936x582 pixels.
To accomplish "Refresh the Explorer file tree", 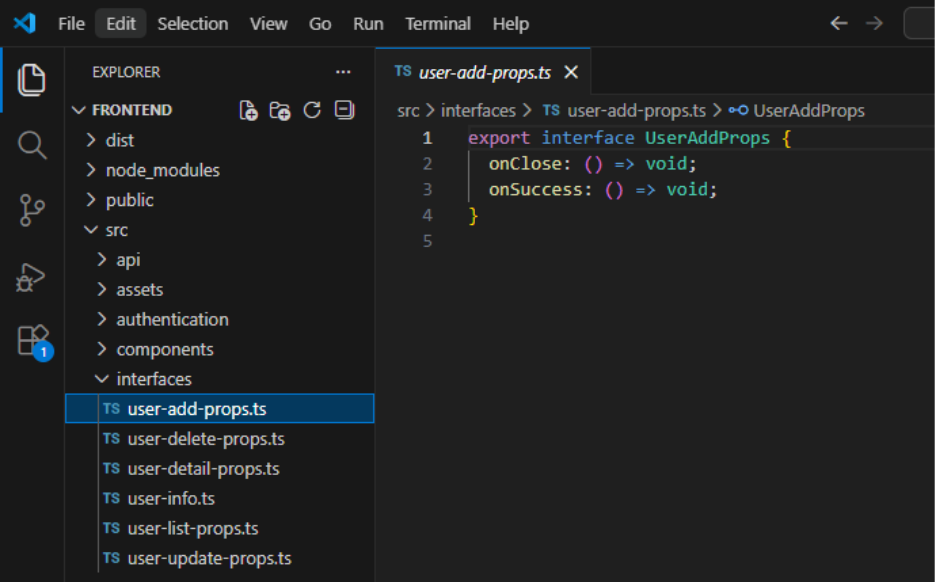I will pyautogui.click(x=312, y=110).
